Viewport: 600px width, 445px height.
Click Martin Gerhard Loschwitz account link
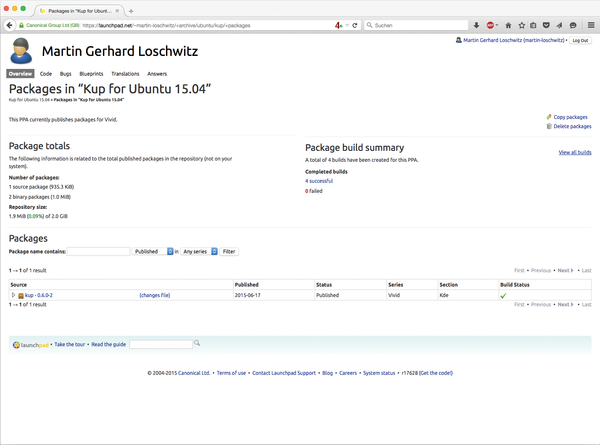[514, 40]
